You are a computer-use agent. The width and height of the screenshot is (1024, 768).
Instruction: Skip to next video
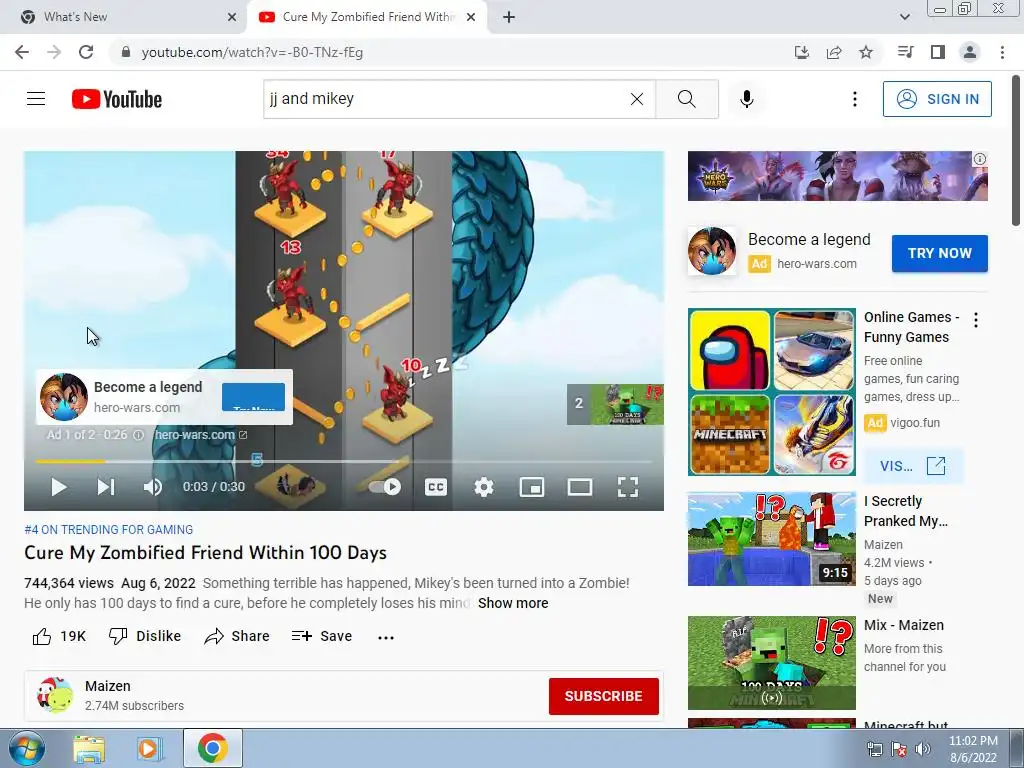pos(106,487)
